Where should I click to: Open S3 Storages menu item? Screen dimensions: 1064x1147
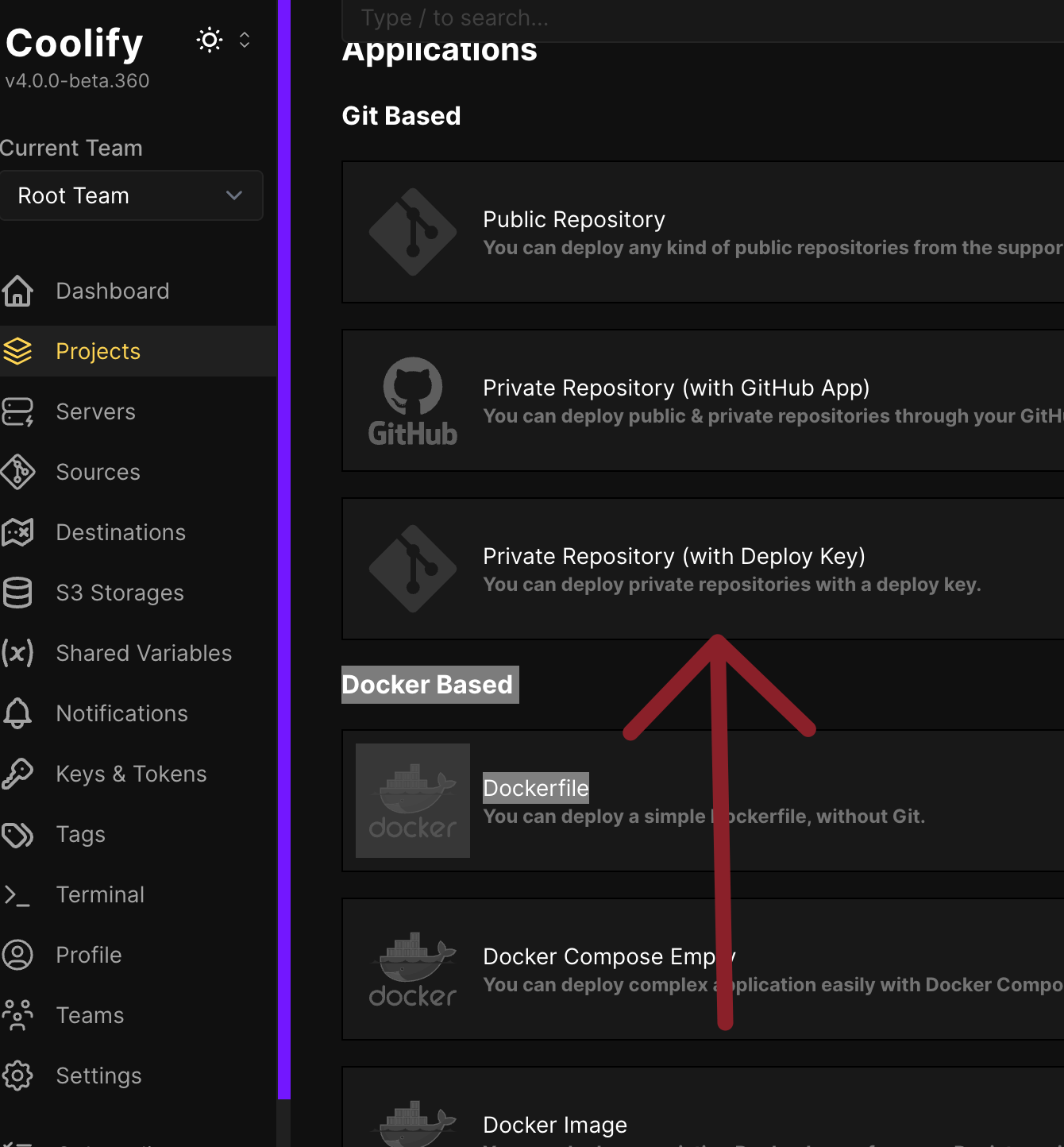(x=120, y=593)
